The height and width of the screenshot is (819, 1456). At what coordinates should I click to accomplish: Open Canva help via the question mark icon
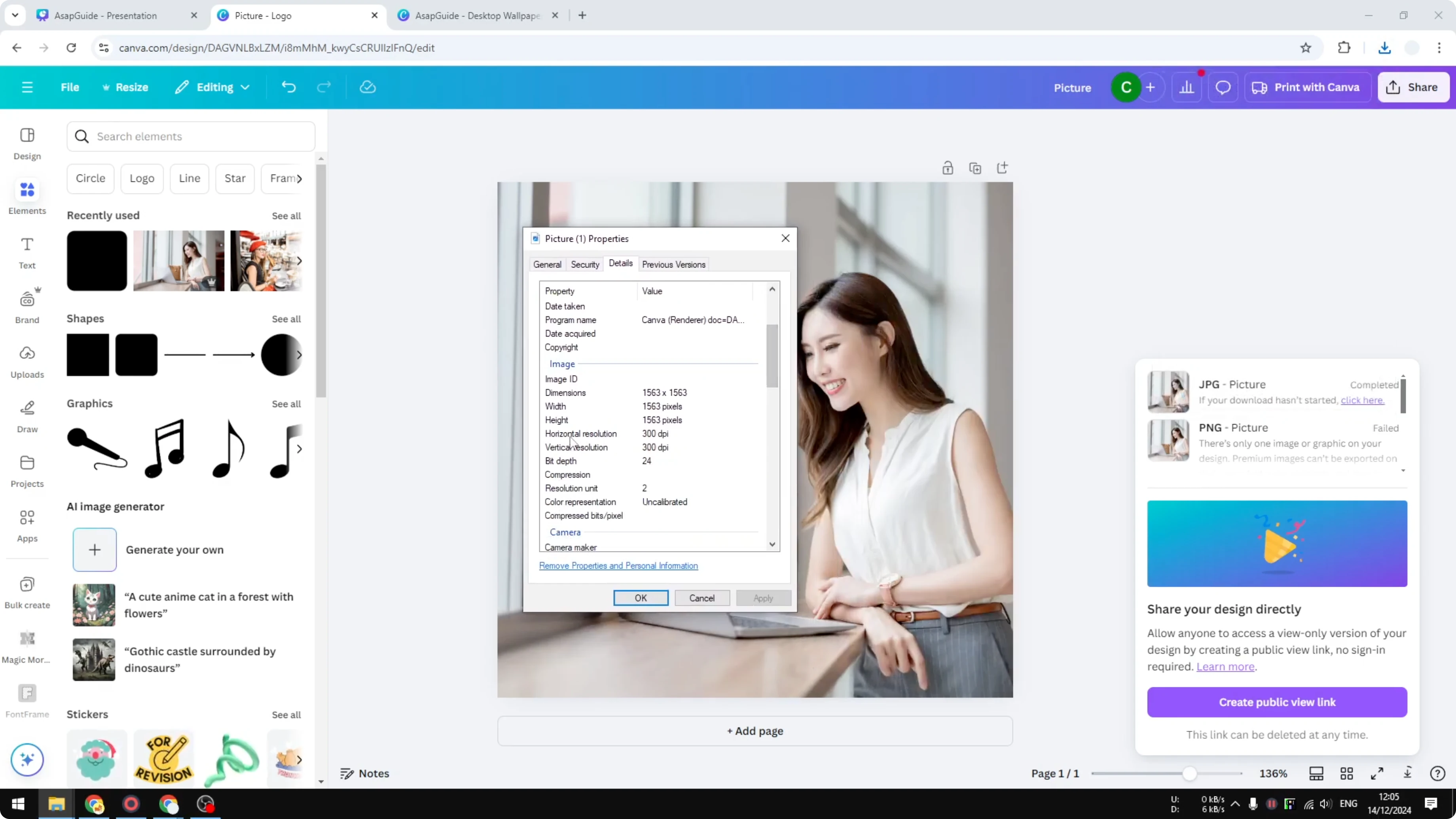1438,773
